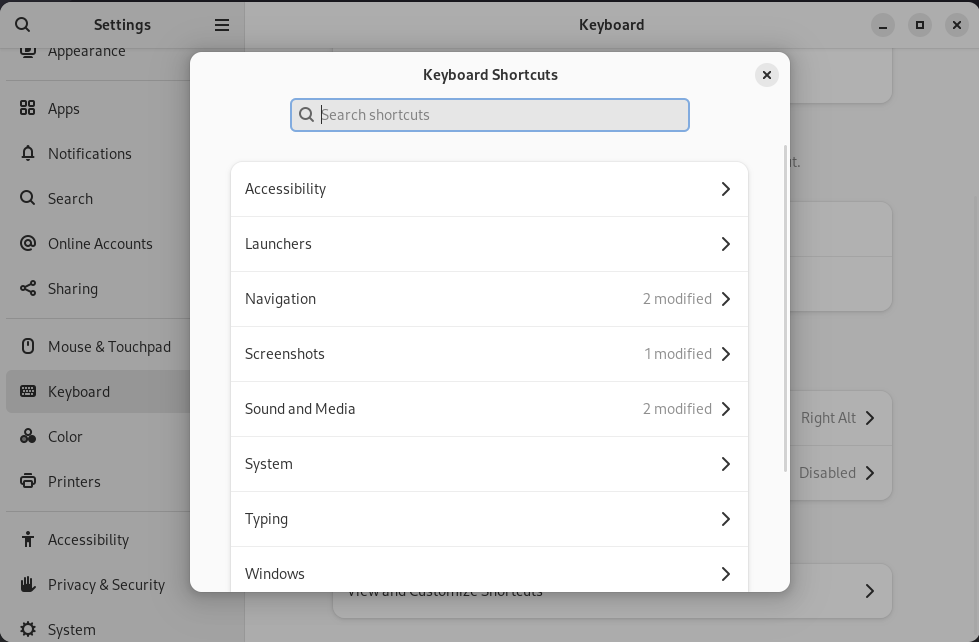
Task: Expand the Typing shortcuts chevron
Action: point(726,518)
